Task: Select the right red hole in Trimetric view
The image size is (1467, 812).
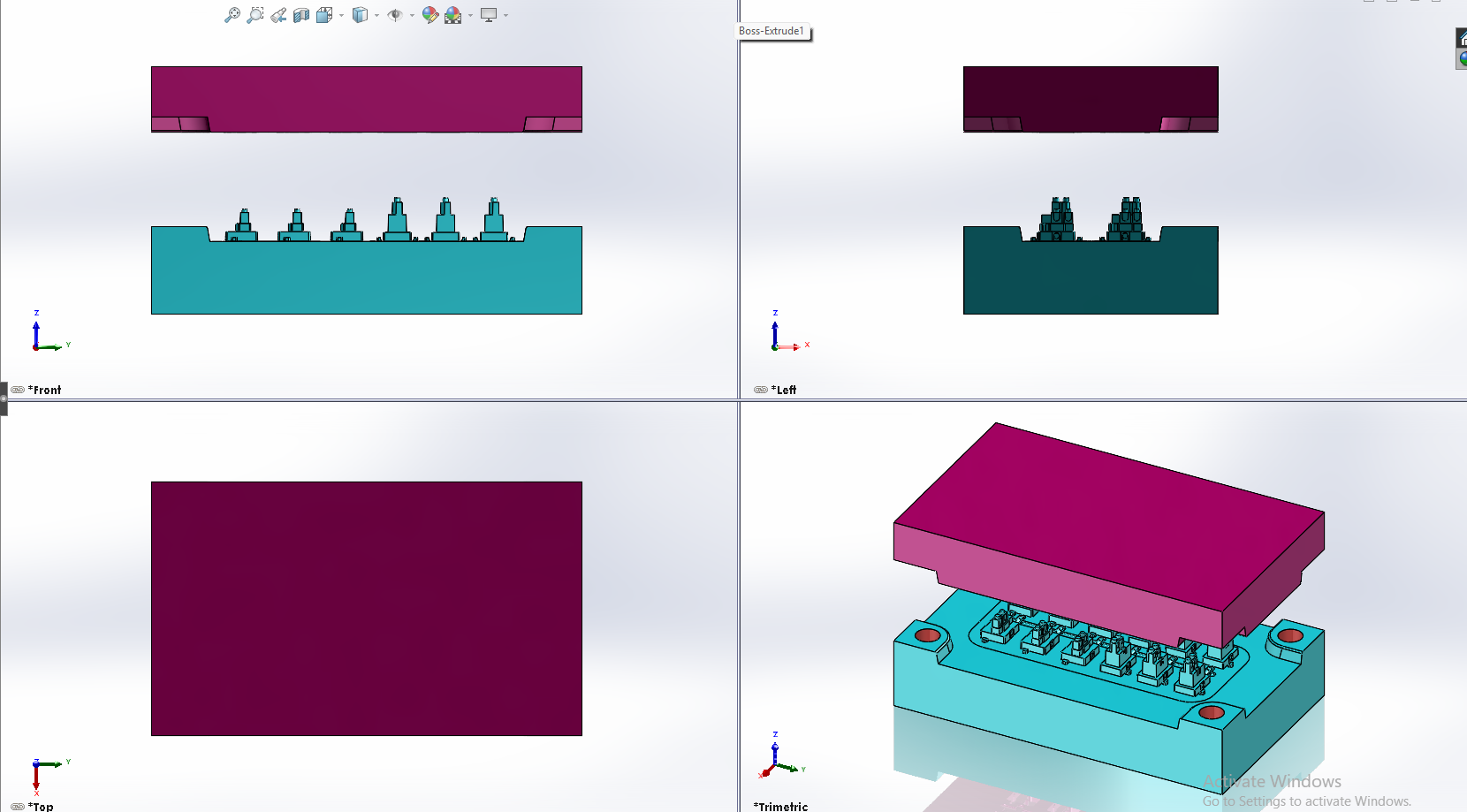Action: [1290, 635]
